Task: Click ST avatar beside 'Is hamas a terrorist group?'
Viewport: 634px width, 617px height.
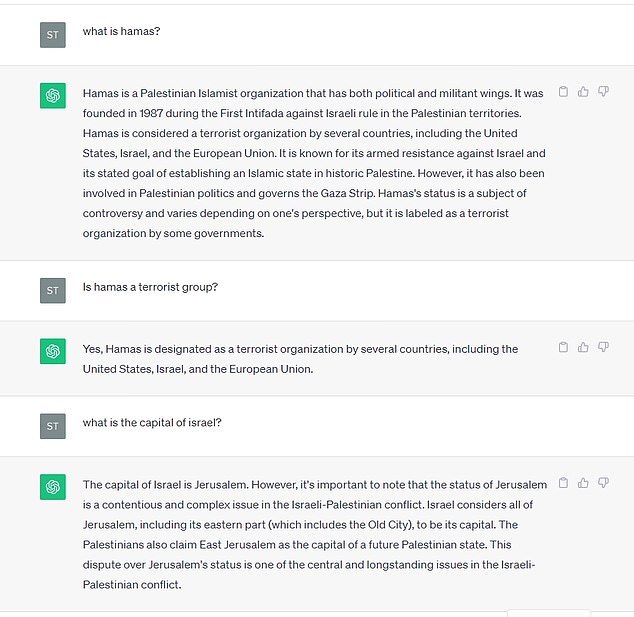Action: click(x=53, y=290)
